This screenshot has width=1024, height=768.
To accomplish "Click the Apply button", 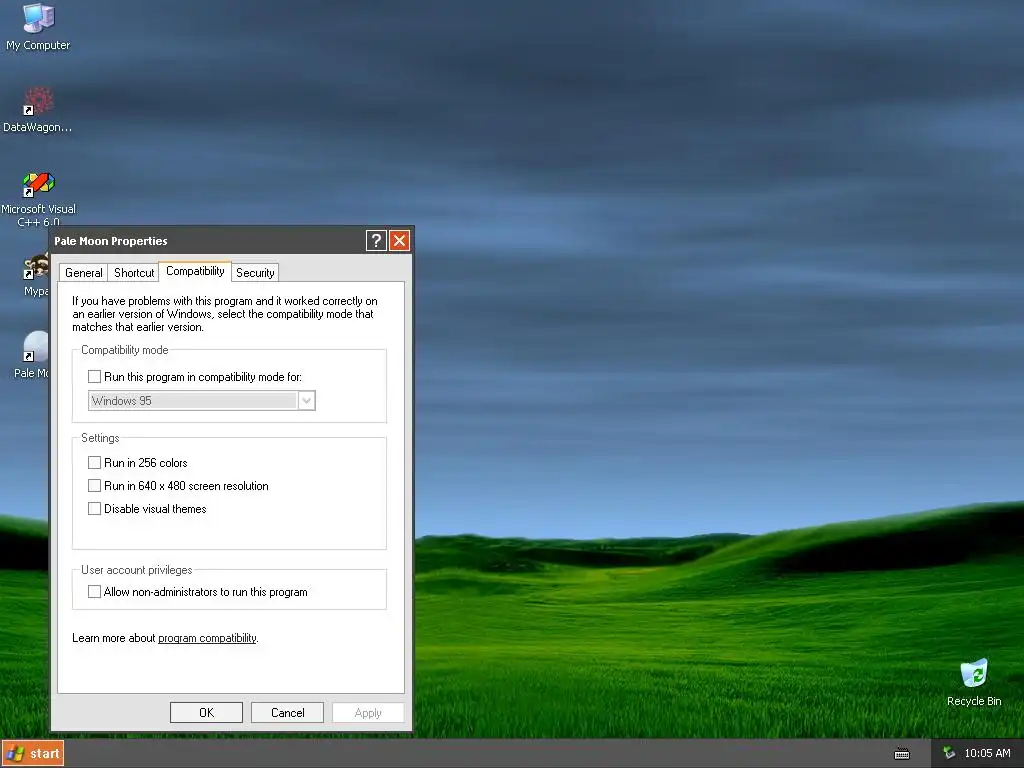I will tap(368, 712).
